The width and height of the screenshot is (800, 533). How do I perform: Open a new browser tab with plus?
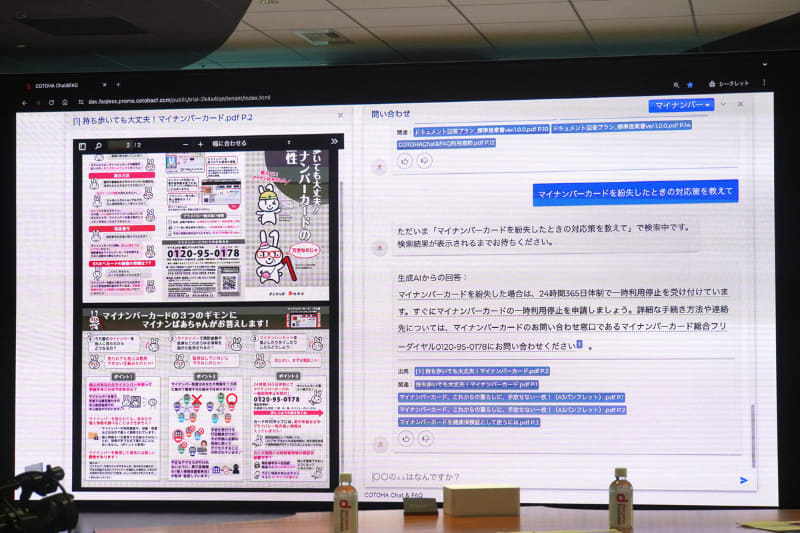tap(118, 84)
